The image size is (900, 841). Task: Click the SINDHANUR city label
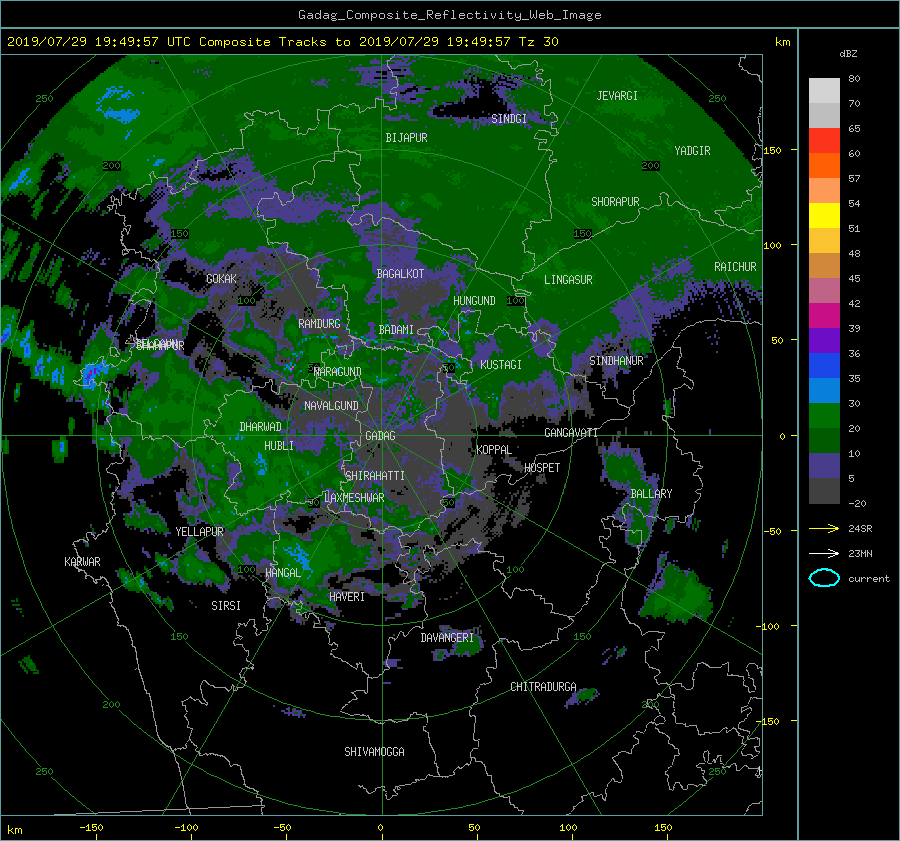point(616,361)
